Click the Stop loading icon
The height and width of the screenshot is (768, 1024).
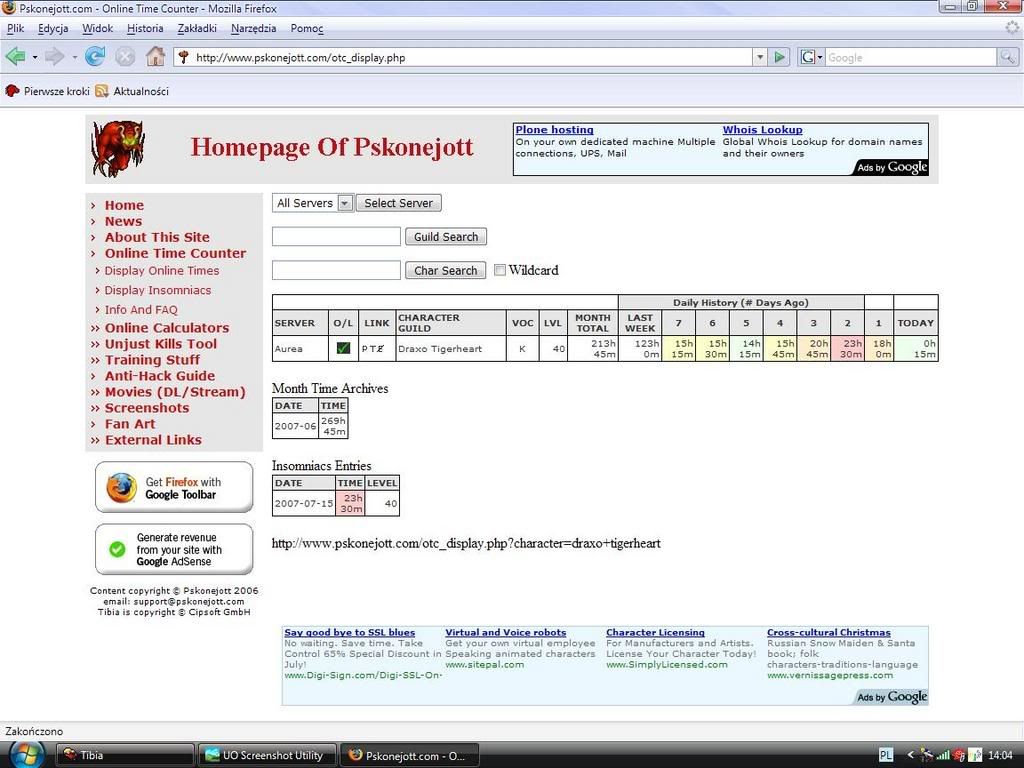point(125,57)
